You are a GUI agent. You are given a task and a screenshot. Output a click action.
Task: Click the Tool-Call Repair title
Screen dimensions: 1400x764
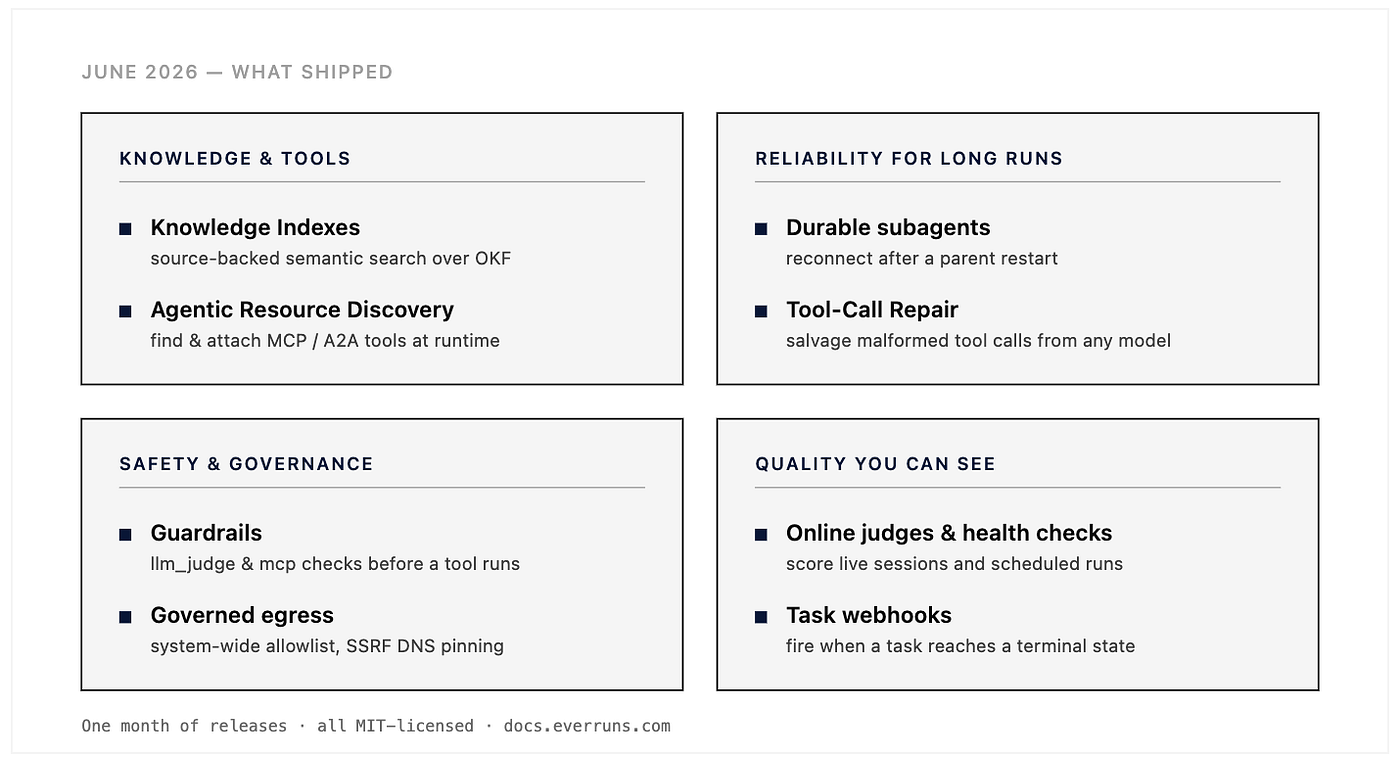tap(872, 310)
